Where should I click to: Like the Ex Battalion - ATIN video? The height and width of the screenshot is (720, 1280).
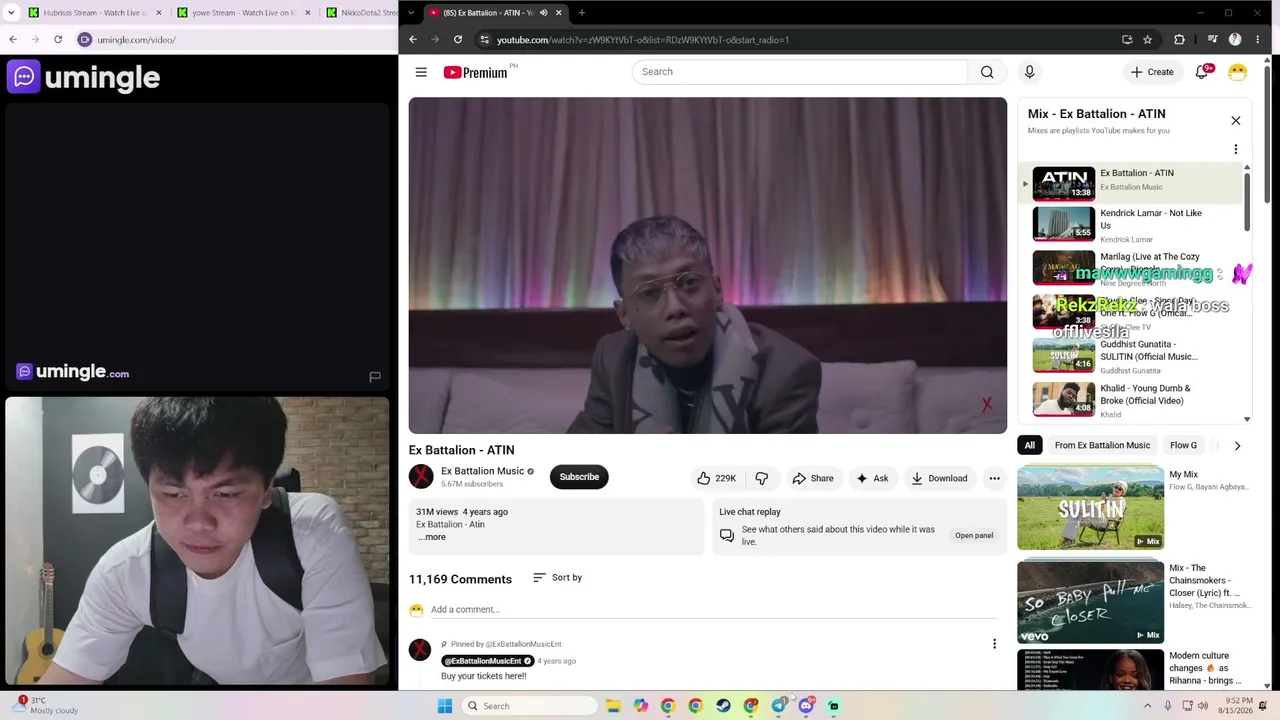pyautogui.click(x=716, y=478)
